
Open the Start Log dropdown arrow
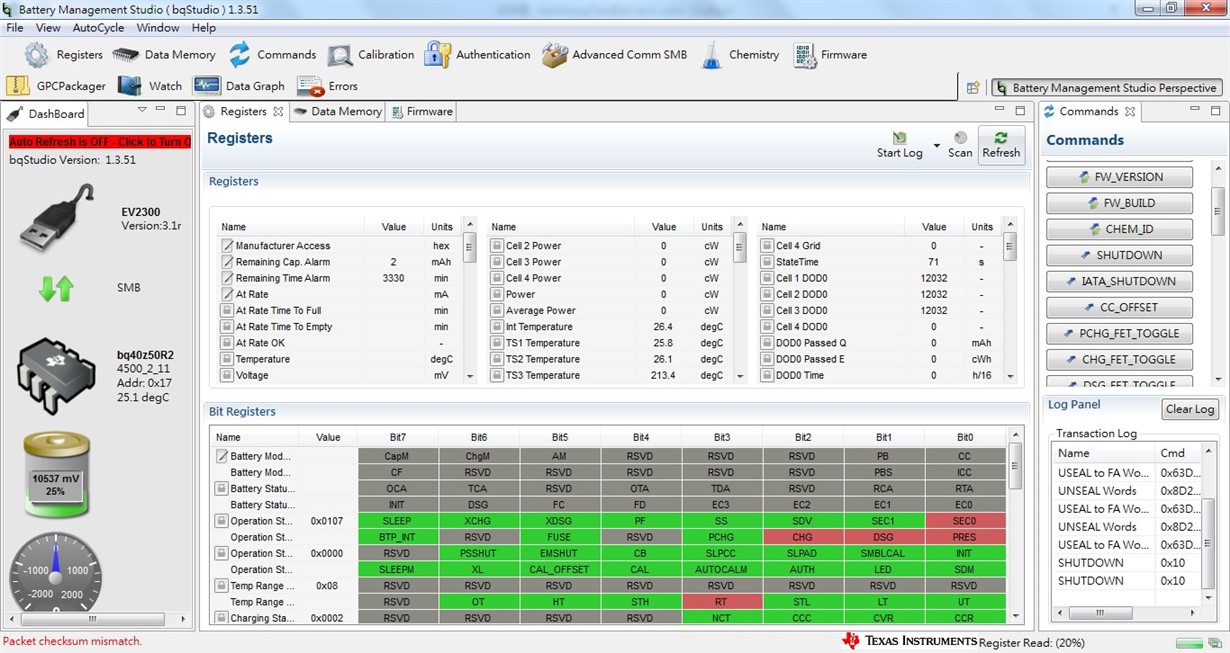[x=937, y=146]
